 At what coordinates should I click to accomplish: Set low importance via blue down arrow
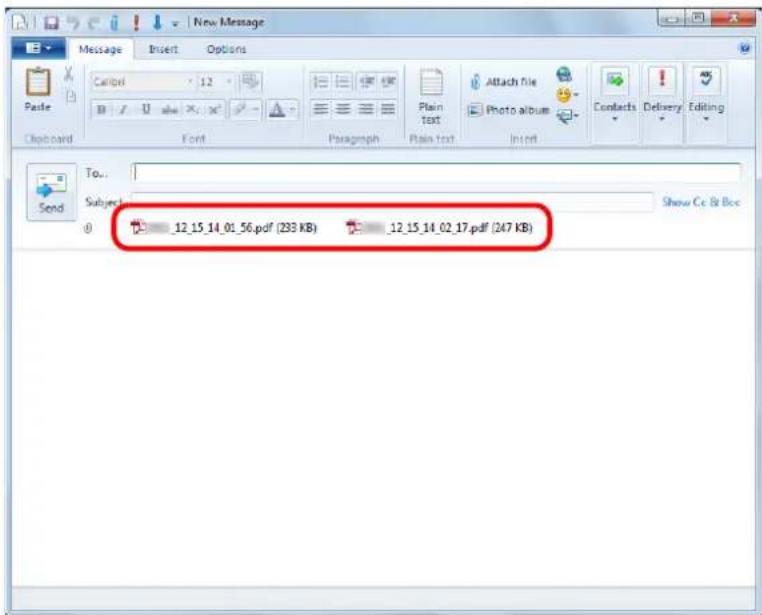[x=157, y=22]
